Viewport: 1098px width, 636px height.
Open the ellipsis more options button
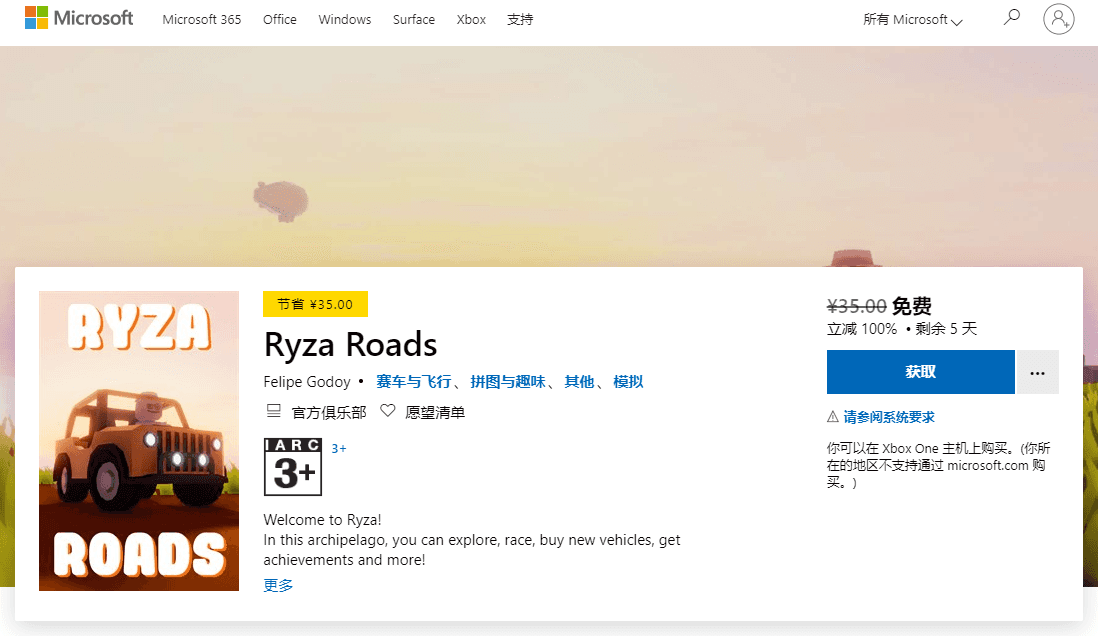(1037, 372)
